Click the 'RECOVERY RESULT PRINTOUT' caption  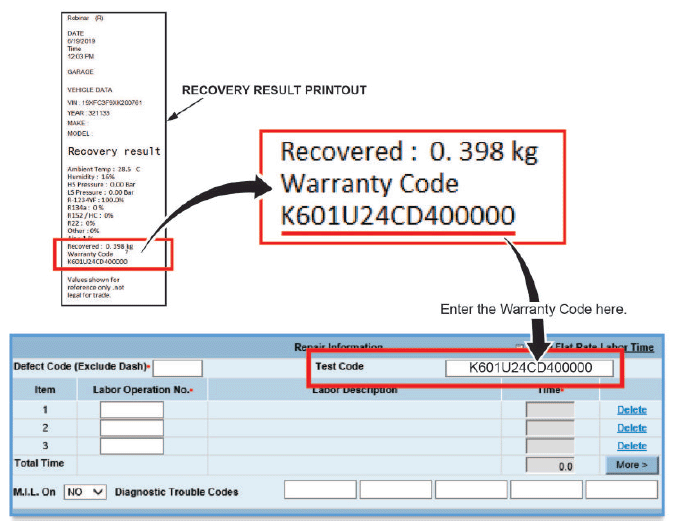click(274, 90)
